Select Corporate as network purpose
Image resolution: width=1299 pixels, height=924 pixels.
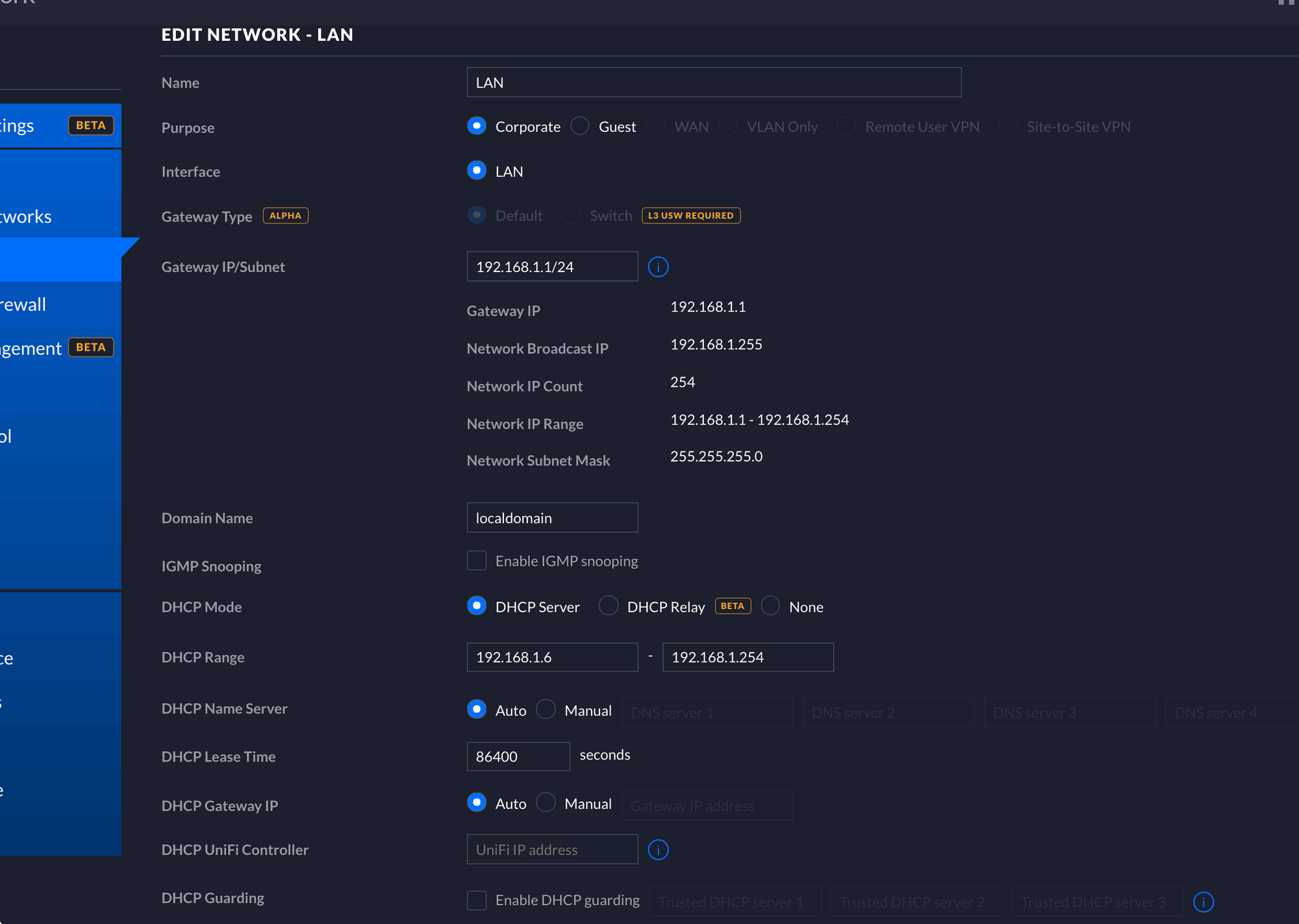click(x=477, y=126)
